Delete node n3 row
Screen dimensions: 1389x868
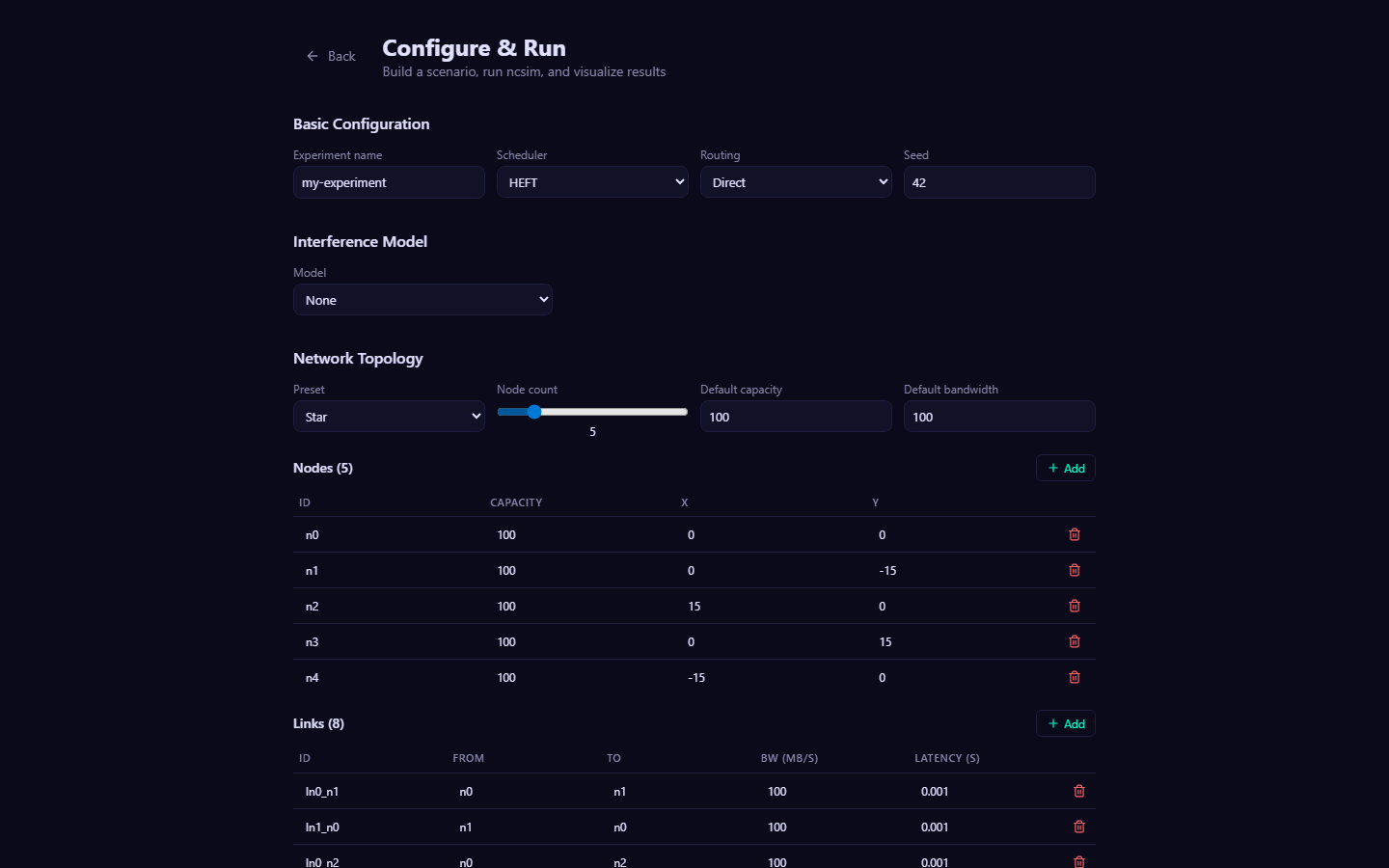point(1074,641)
